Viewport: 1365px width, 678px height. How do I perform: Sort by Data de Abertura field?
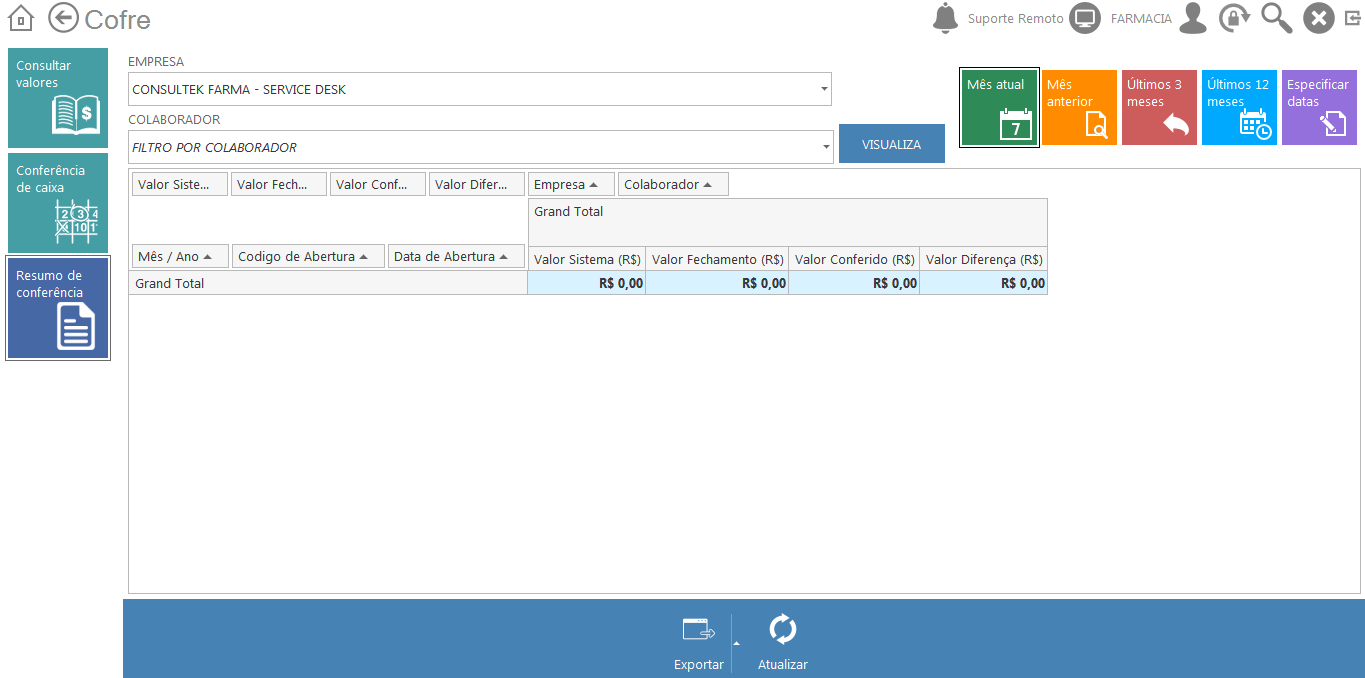[456, 256]
